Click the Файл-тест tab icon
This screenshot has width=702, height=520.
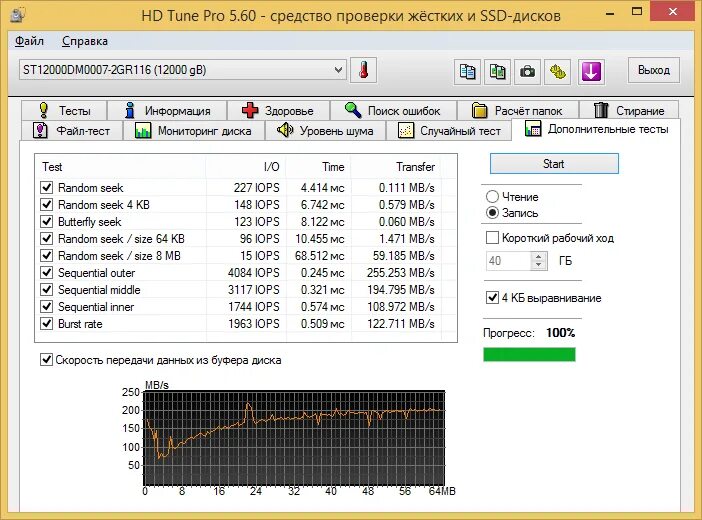[x=40, y=130]
